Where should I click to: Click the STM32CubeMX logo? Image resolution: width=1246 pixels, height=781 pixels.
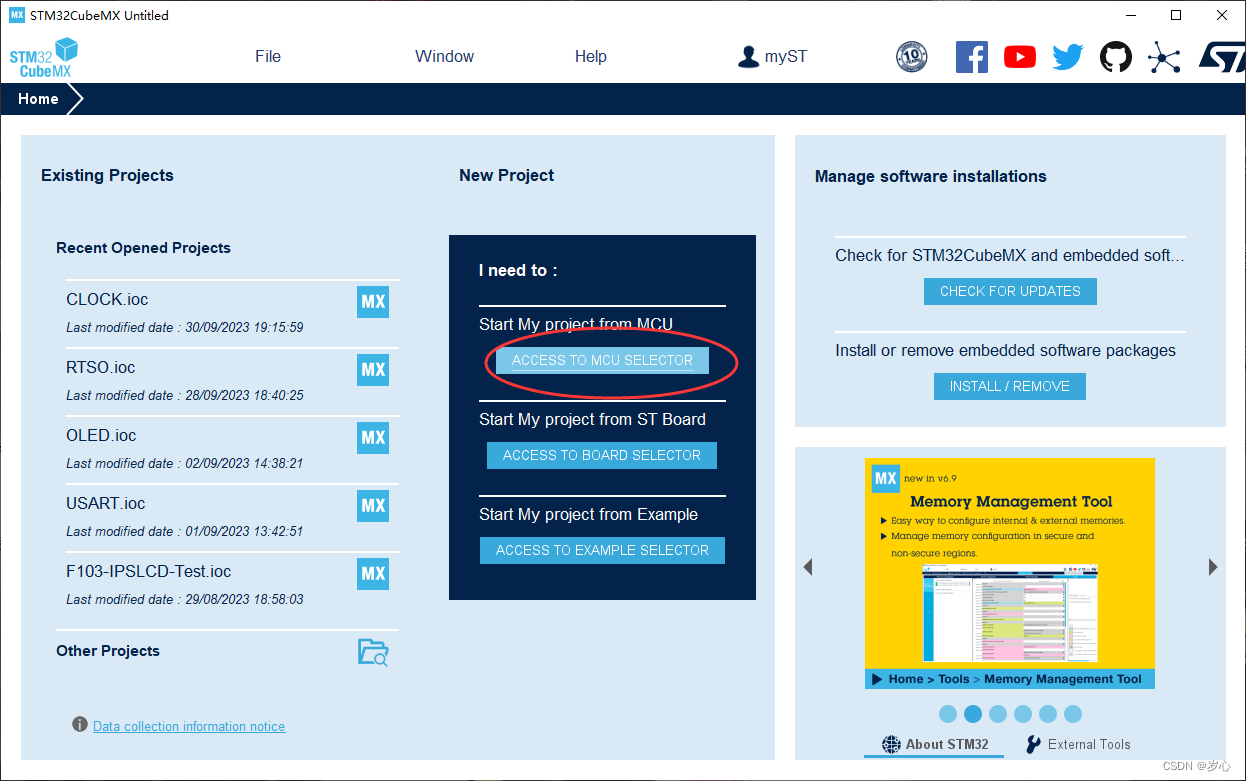44,57
